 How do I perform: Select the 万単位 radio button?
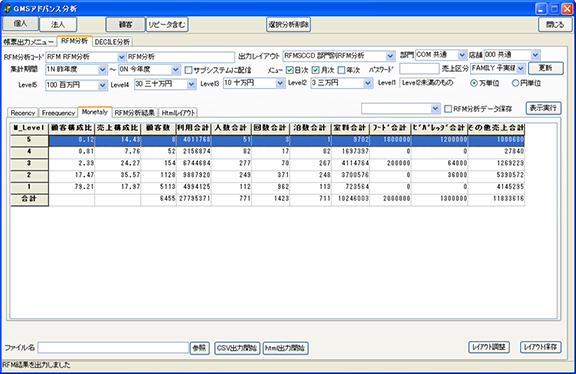(474, 83)
